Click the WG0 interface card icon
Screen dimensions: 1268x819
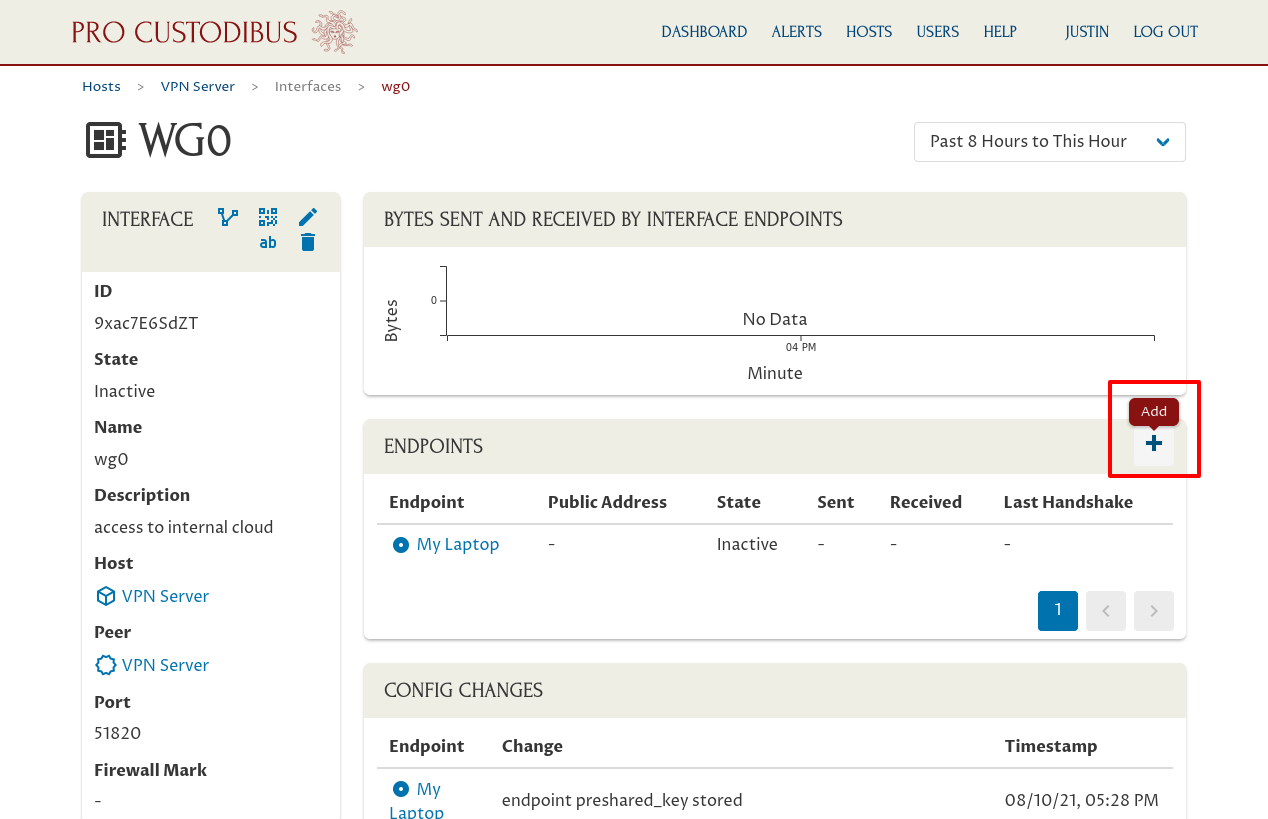point(105,141)
